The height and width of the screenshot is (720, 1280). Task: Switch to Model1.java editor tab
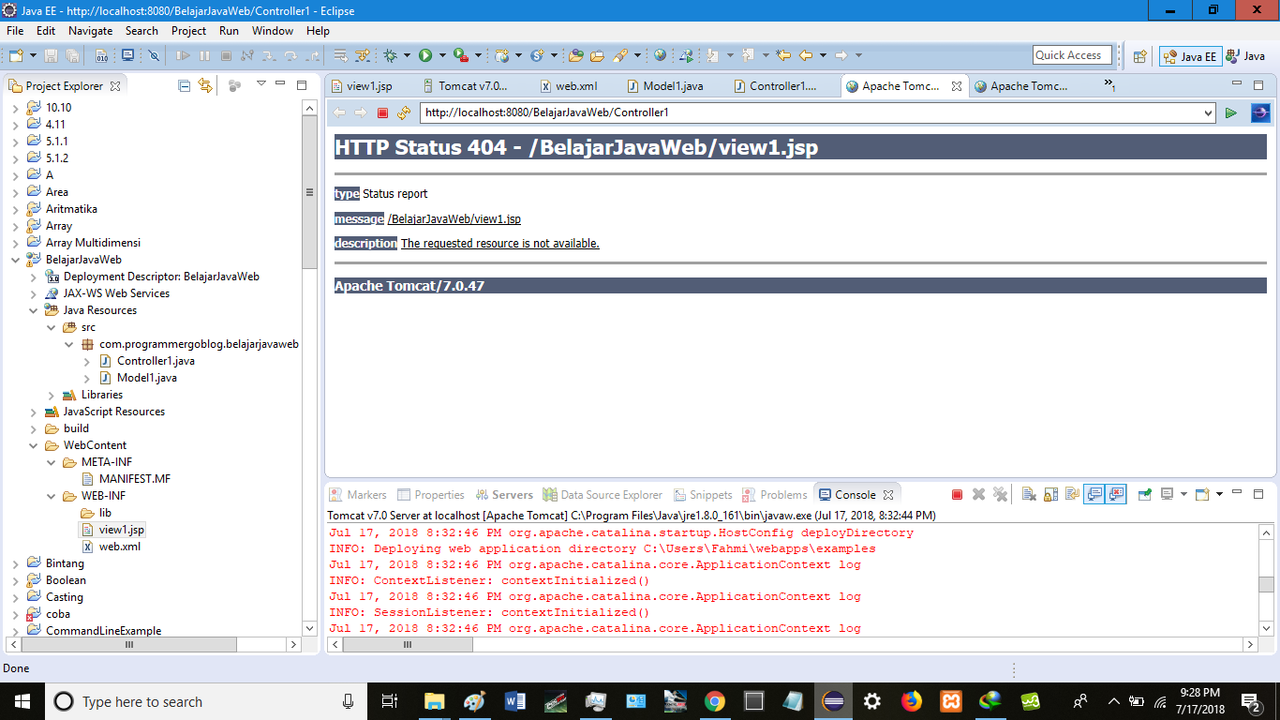tap(666, 86)
